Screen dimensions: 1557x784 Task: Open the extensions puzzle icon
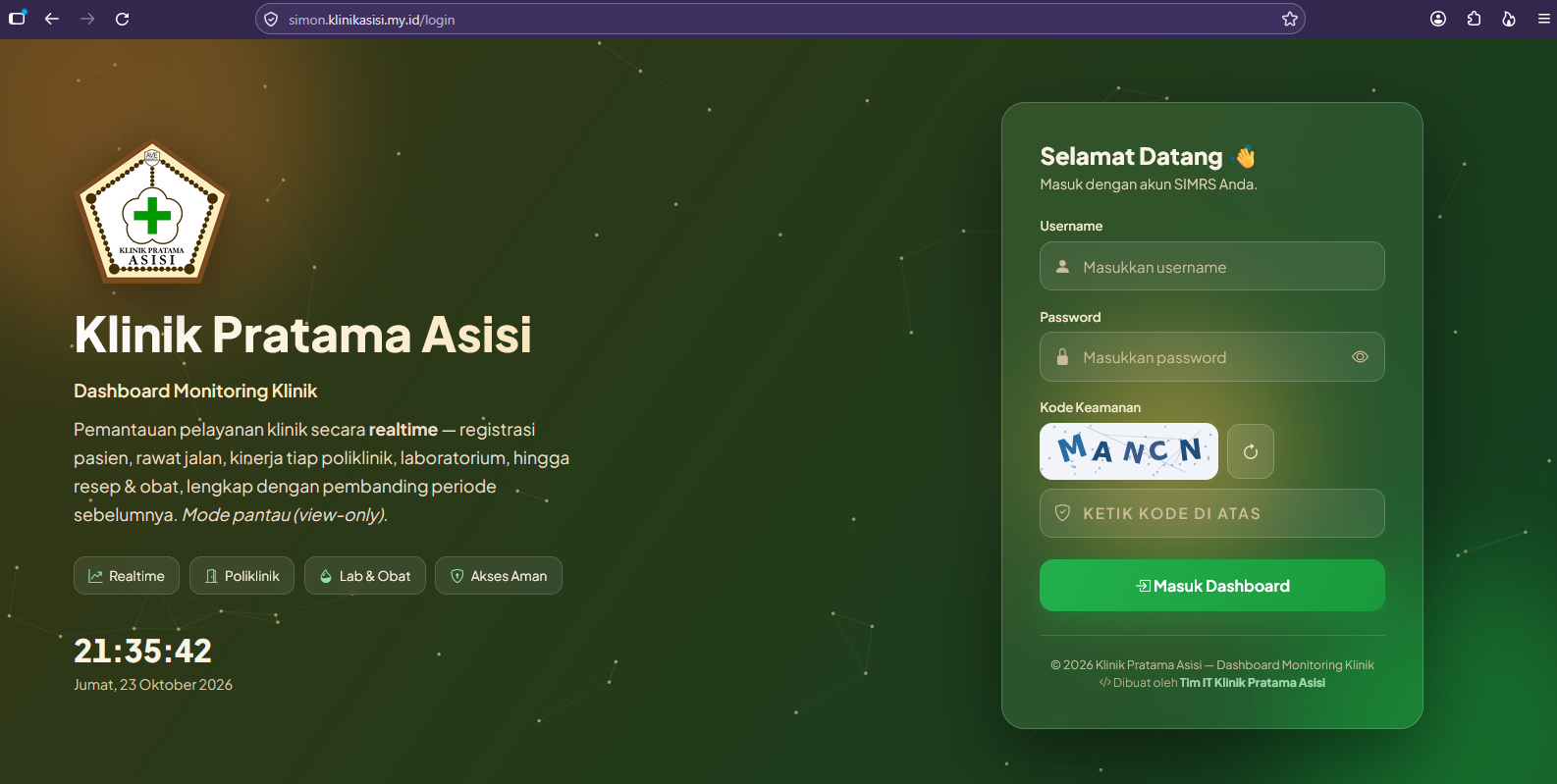[x=1474, y=19]
